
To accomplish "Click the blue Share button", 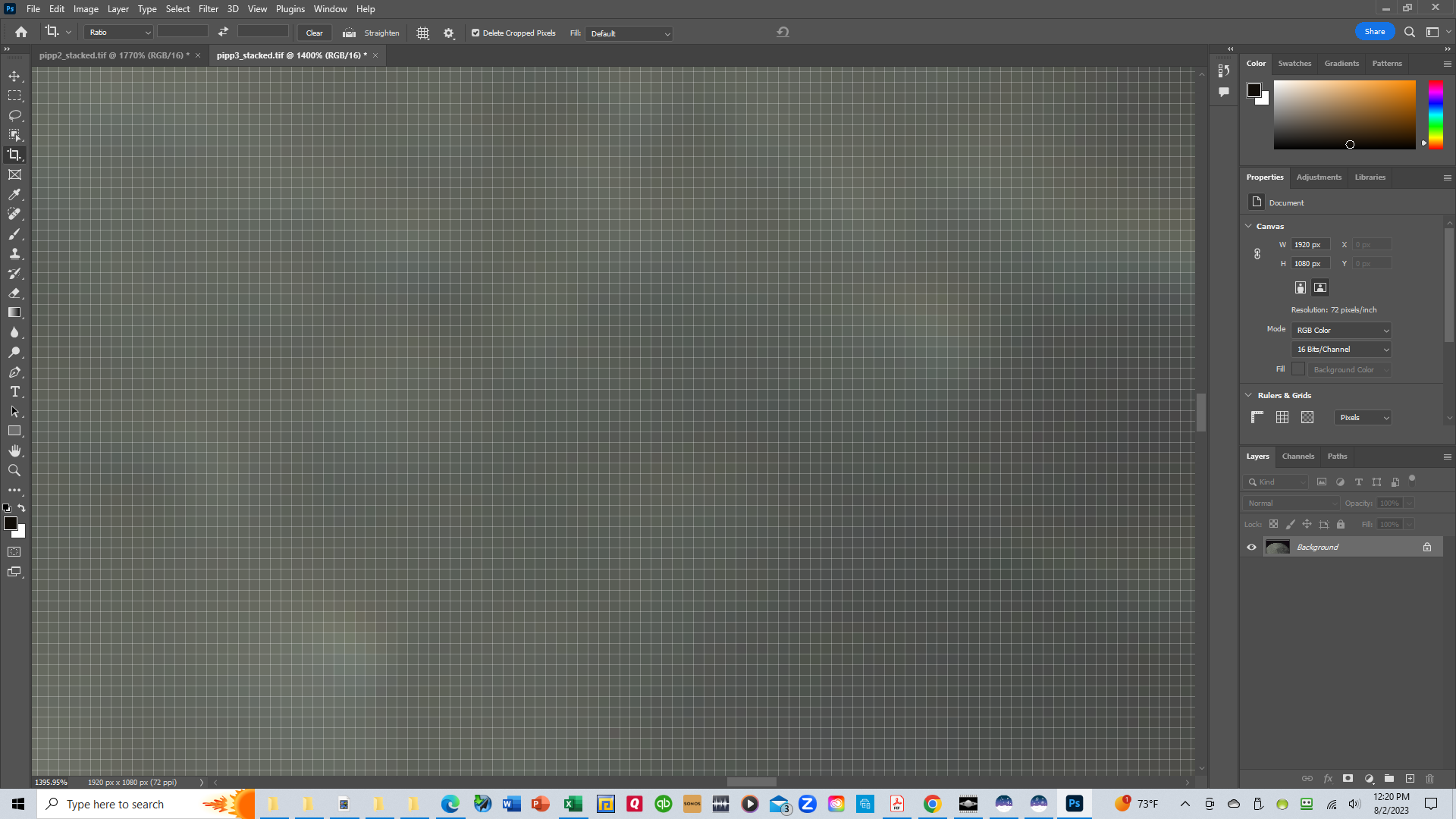I will coord(1374,31).
